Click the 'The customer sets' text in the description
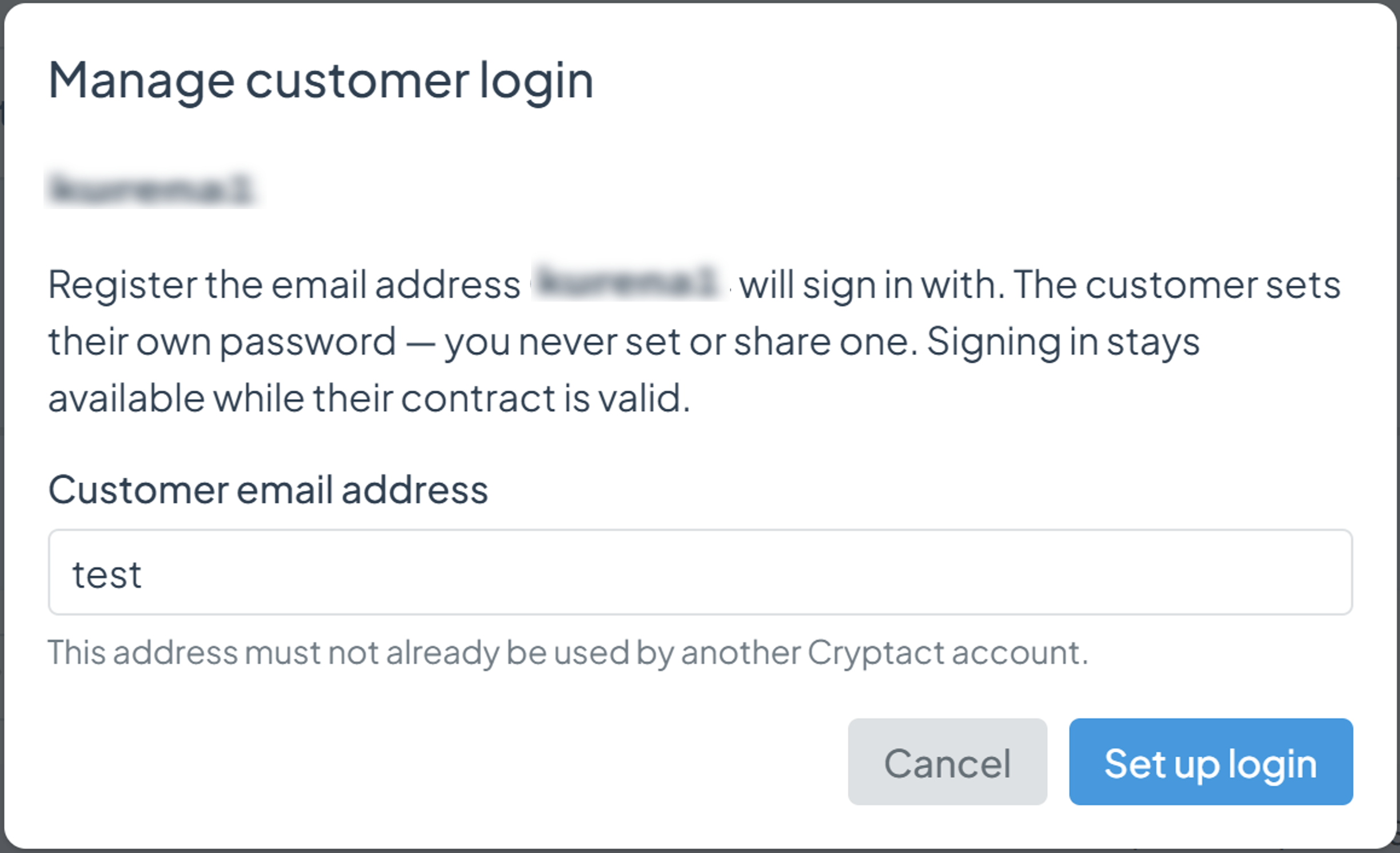Viewport: 1400px width, 853px height. click(x=1176, y=284)
